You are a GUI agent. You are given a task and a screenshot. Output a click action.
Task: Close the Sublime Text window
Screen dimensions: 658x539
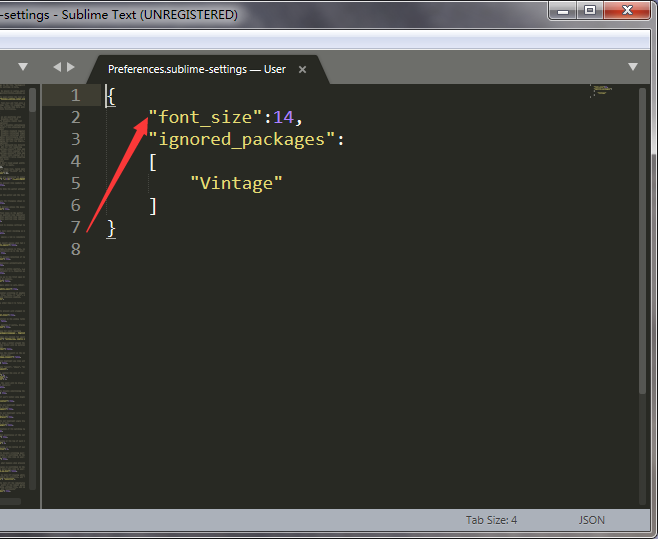(x=627, y=10)
